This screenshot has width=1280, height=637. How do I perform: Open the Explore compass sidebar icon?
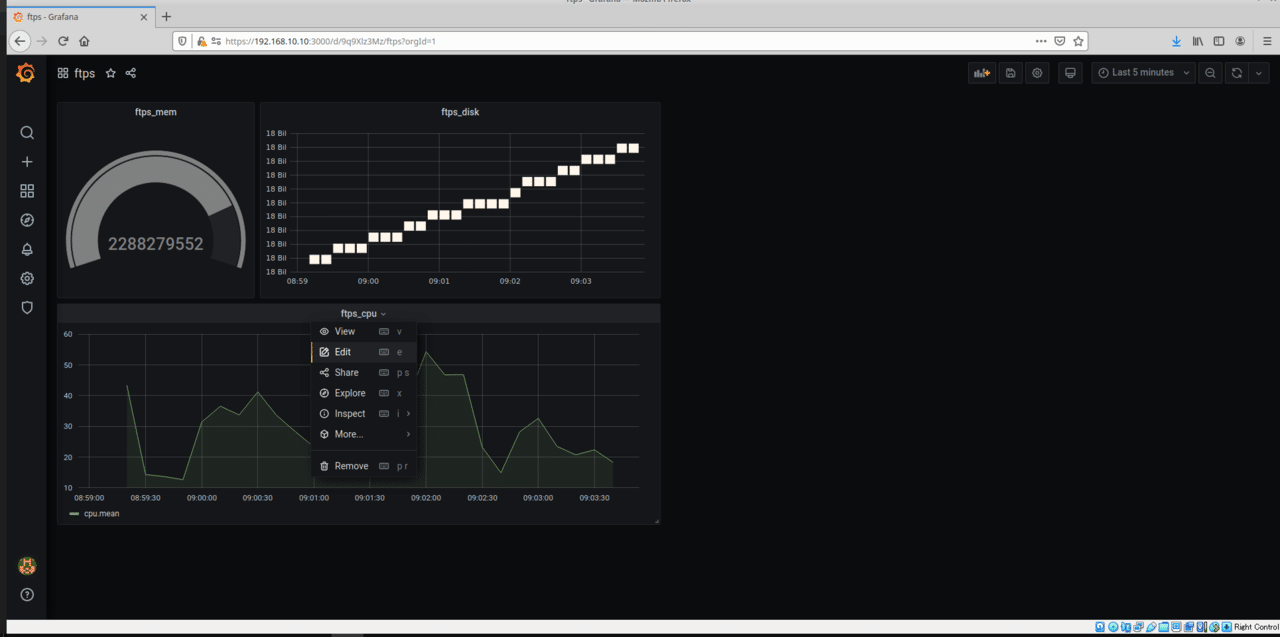point(27,220)
